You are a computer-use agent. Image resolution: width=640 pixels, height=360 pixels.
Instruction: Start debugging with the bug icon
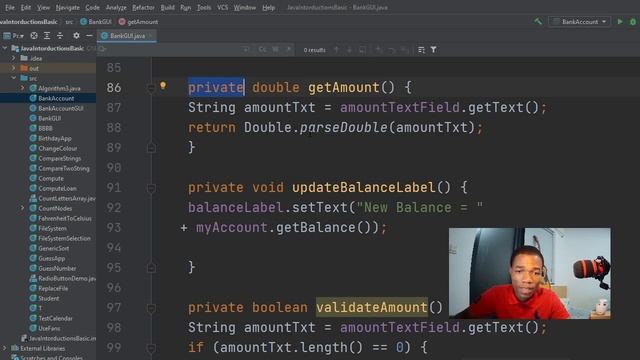click(633, 22)
